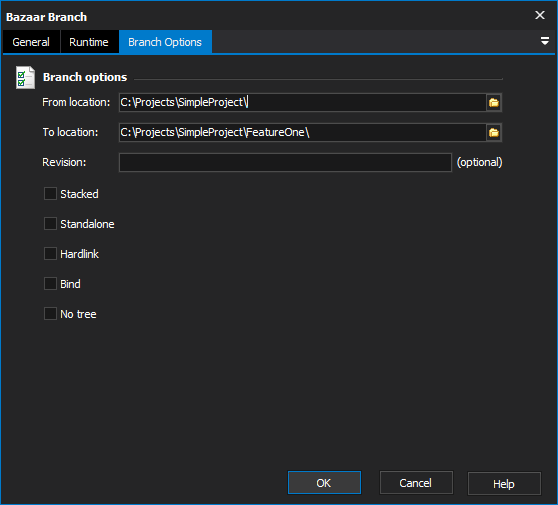Open Help for this dialog
558x505 pixels.
504,484
